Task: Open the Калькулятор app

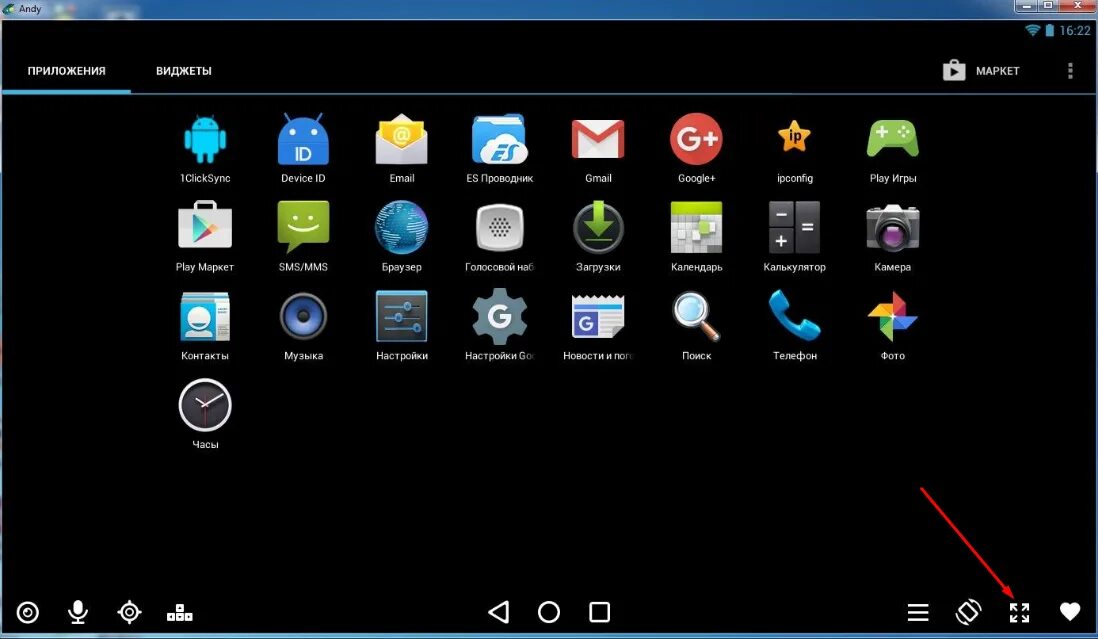Action: coord(794,227)
